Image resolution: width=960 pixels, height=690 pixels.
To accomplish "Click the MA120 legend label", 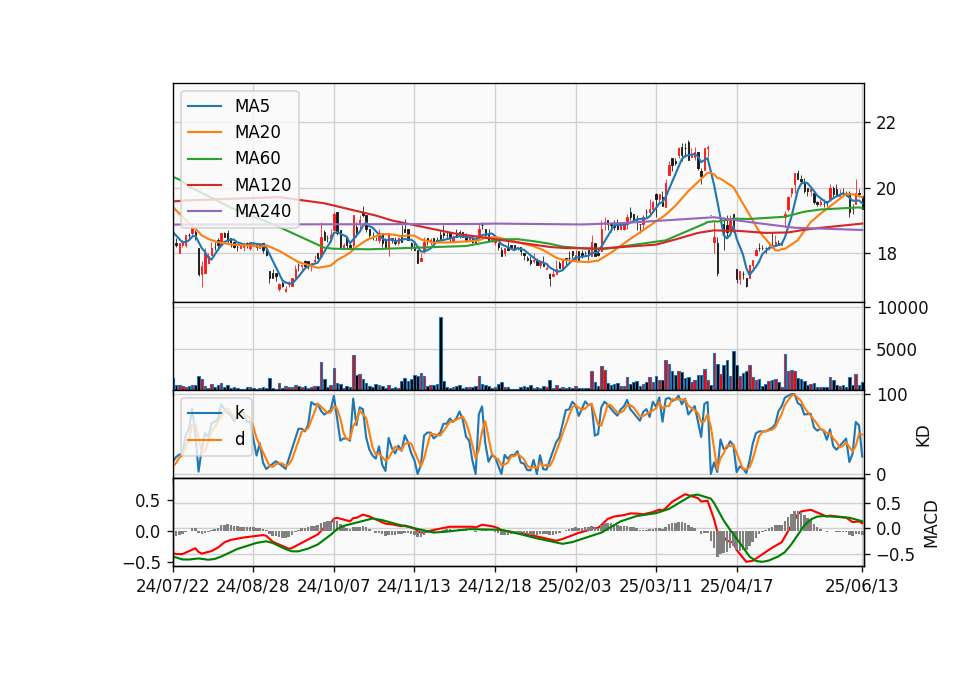I will (263, 185).
